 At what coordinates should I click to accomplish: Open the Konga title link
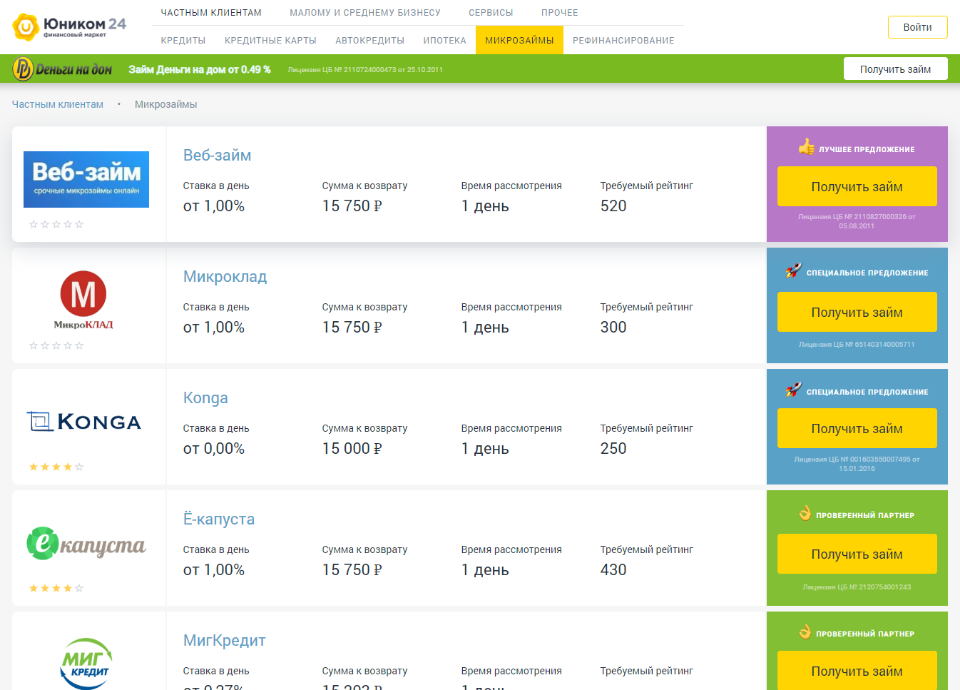205,397
